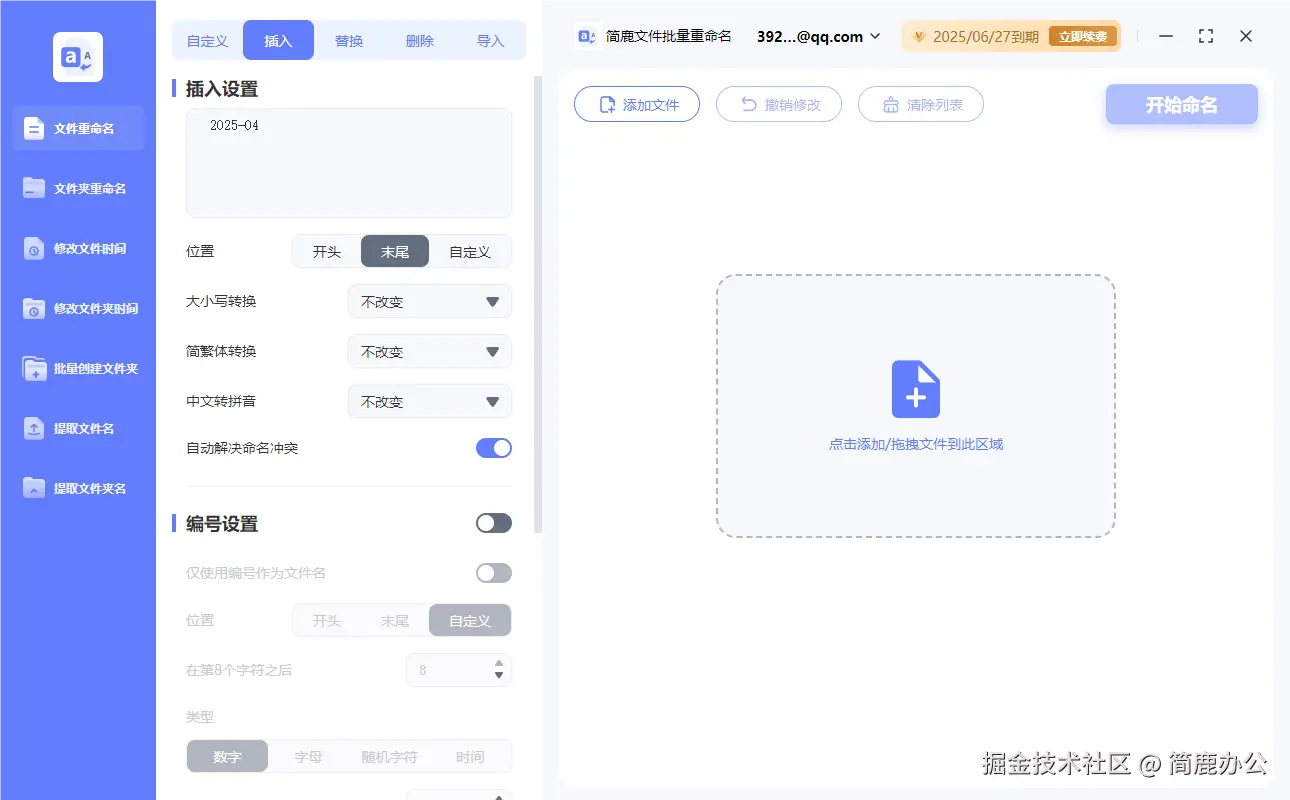Click the app logo in sidebar
This screenshot has height=800, width=1290.
pyautogui.click(x=78, y=57)
